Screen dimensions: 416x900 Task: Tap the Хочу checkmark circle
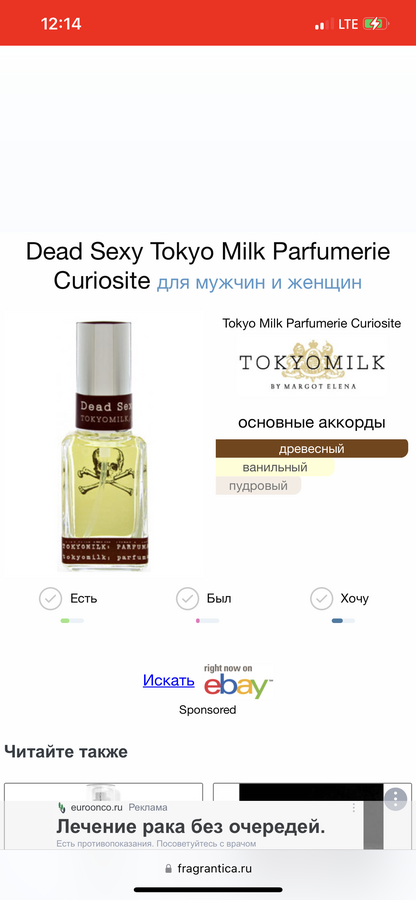coord(321,599)
